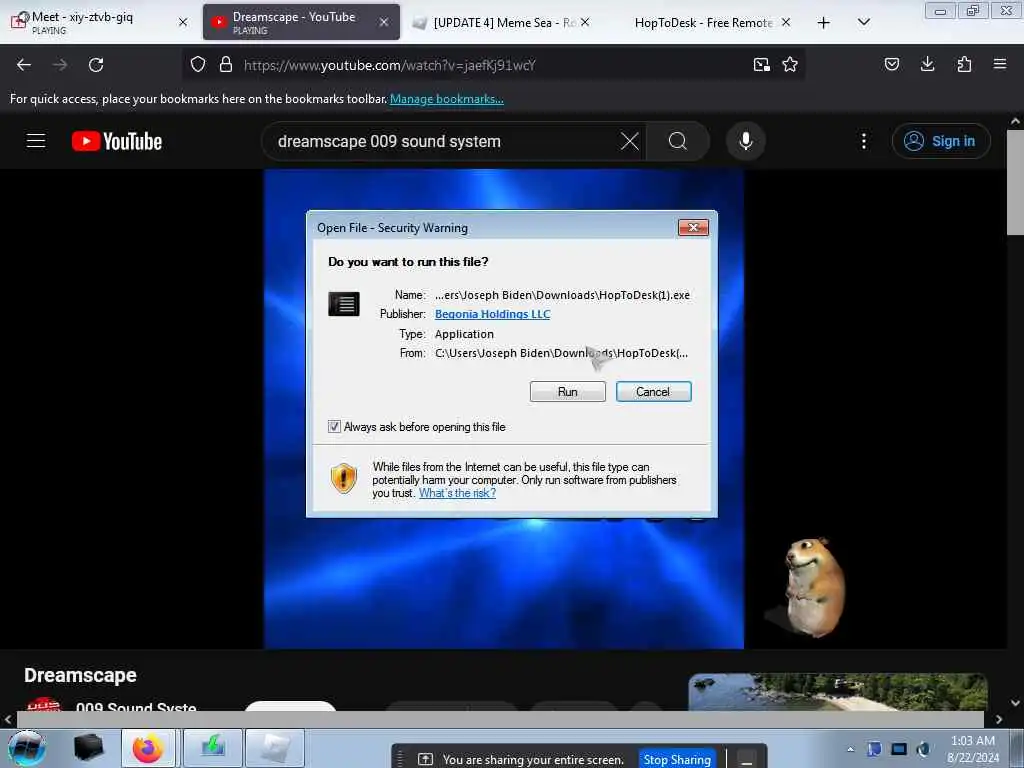Viewport: 1024px width, 768px height.
Task: List all tabs with chevron dropdown
Action: 864,22
